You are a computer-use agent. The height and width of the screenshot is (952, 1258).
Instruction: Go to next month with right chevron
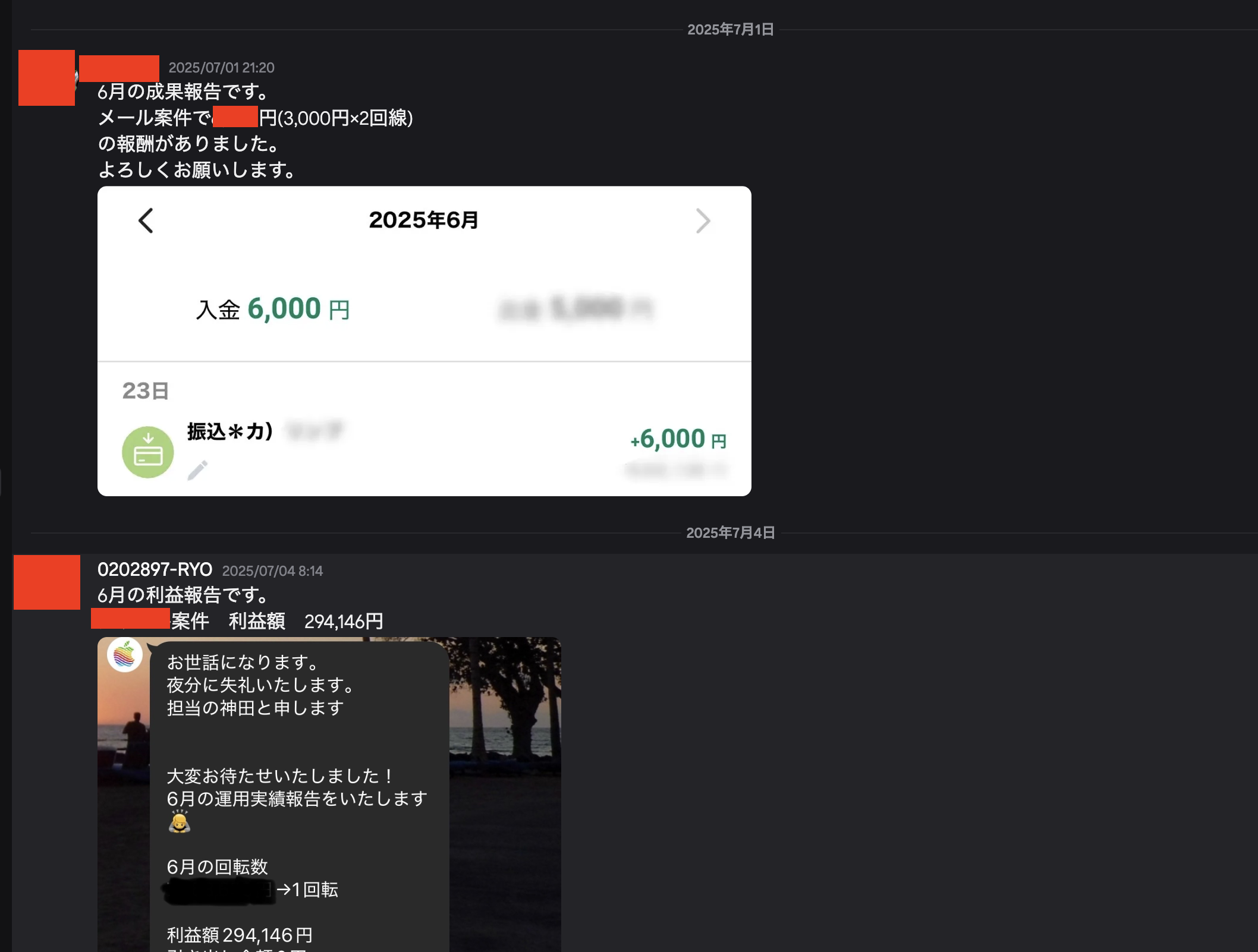[703, 221]
